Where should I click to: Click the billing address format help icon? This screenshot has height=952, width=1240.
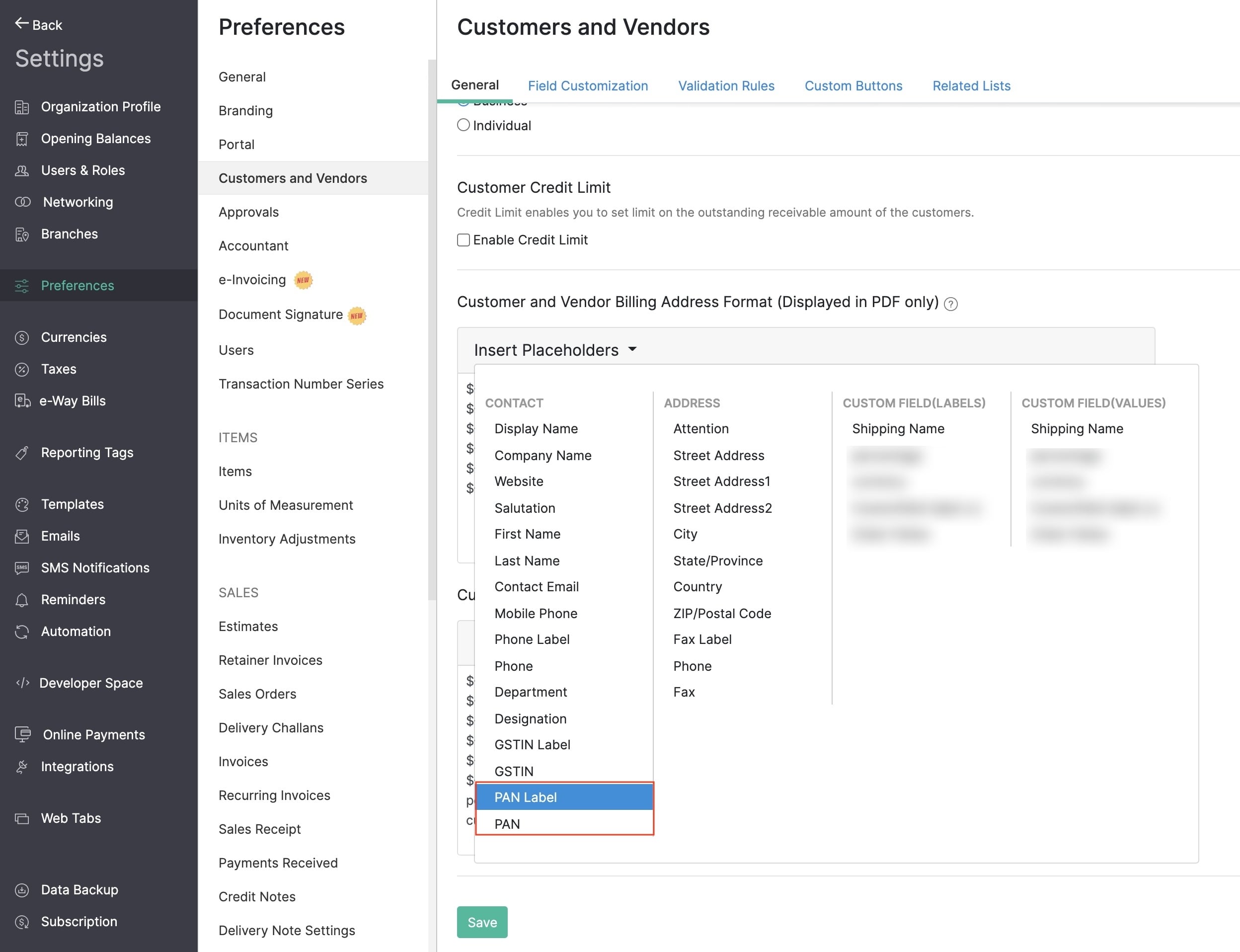(950, 304)
